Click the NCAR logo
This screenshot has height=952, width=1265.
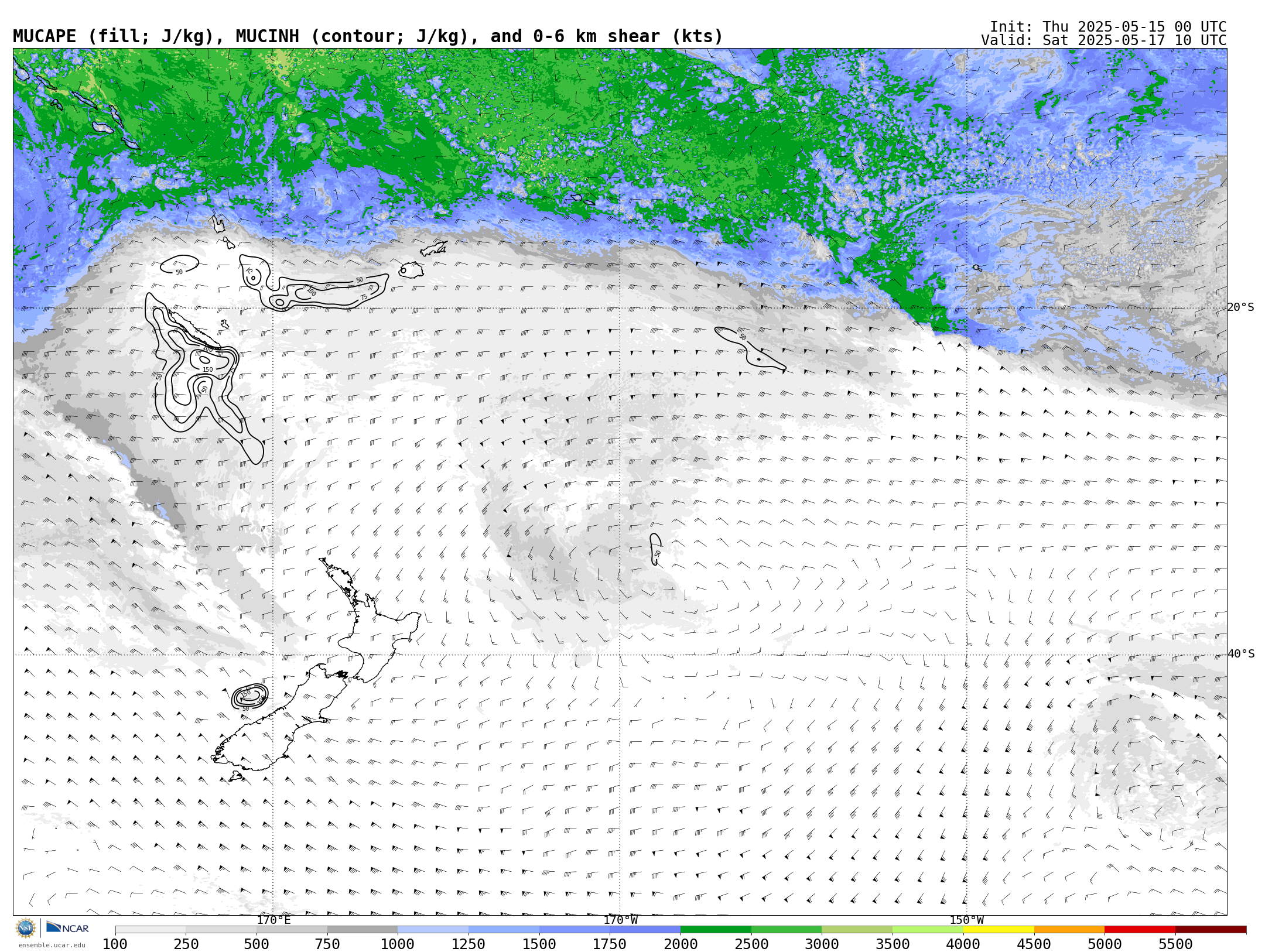click(x=67, y=928)
